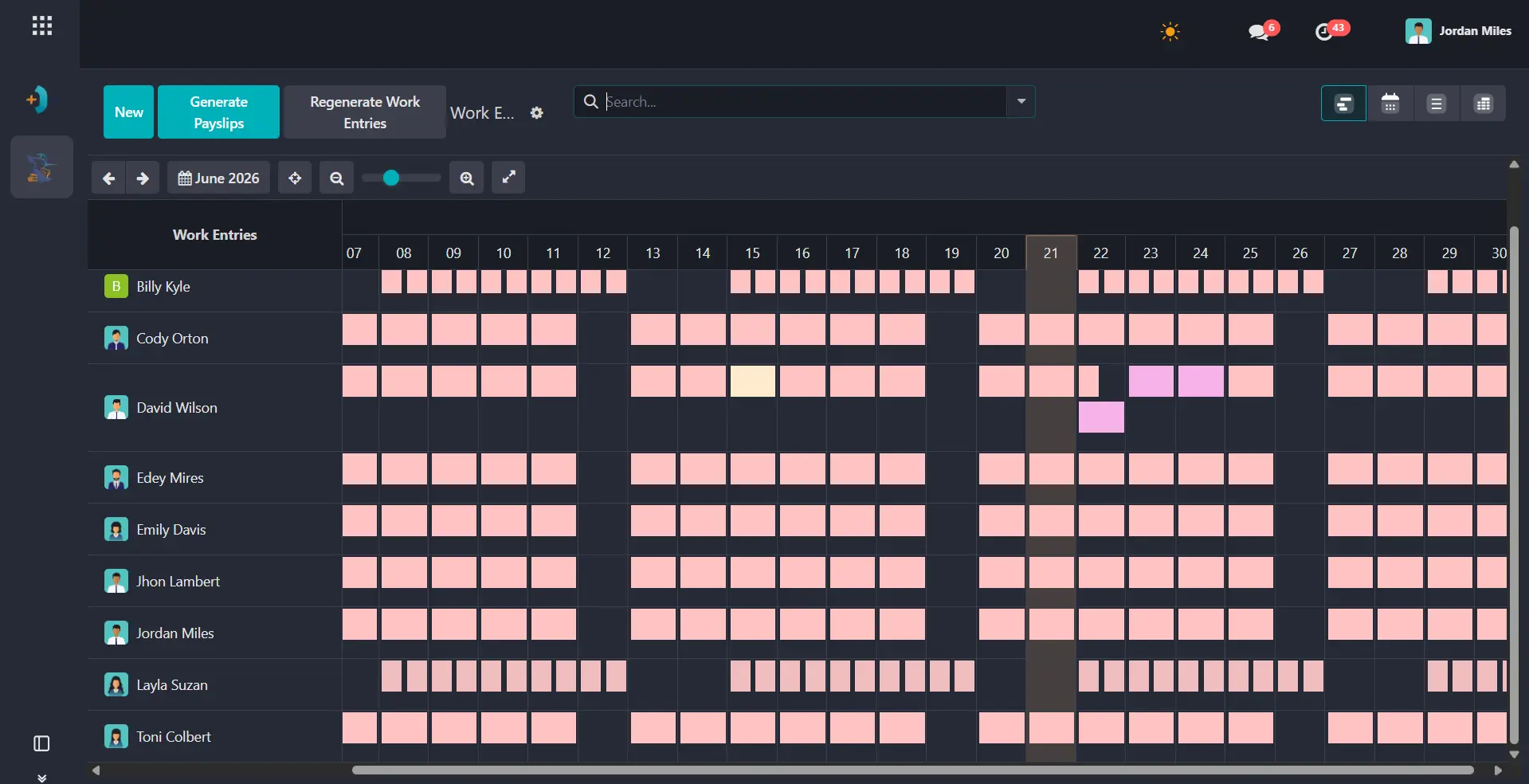Select Emily Davis row
The height and width of the screenshot is (784, 1529).
pos(214,529)
